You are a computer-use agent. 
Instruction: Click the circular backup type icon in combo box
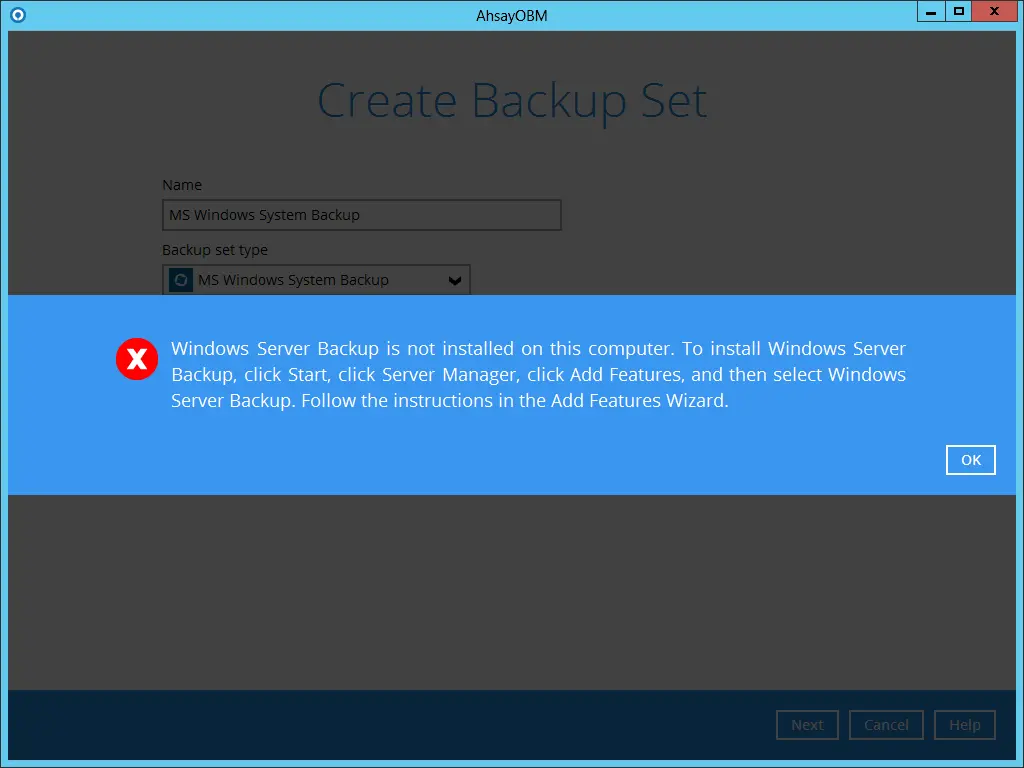point(179,280)
